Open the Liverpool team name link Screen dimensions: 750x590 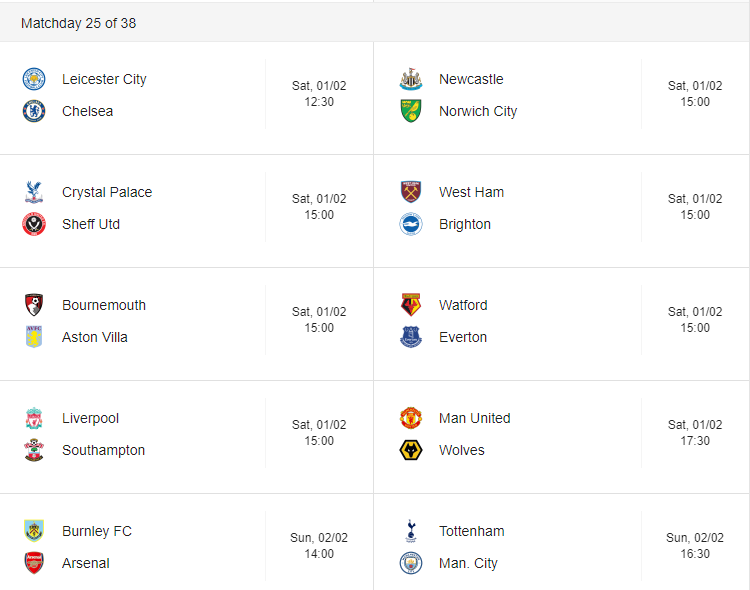[90, 418]
